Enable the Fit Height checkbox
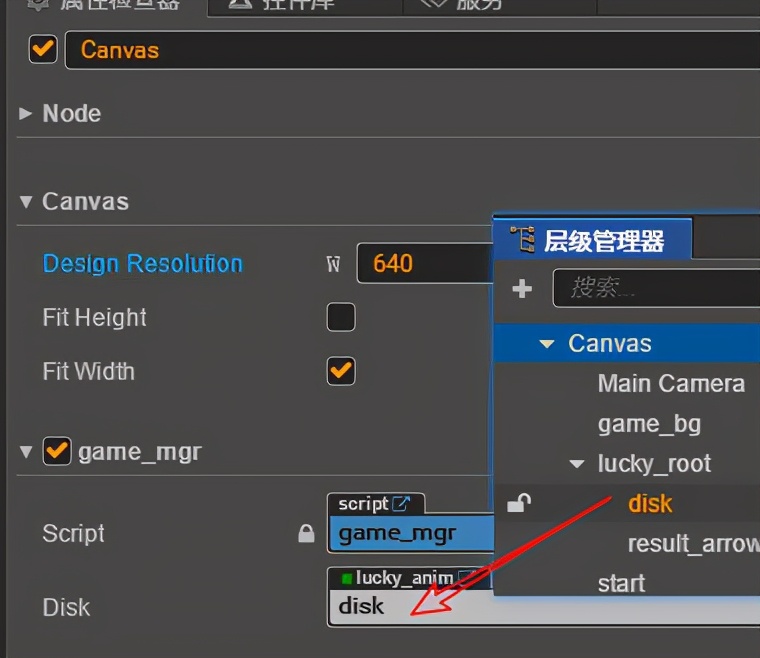This screenshot has width=760, height=658. (x=341, y=317)
